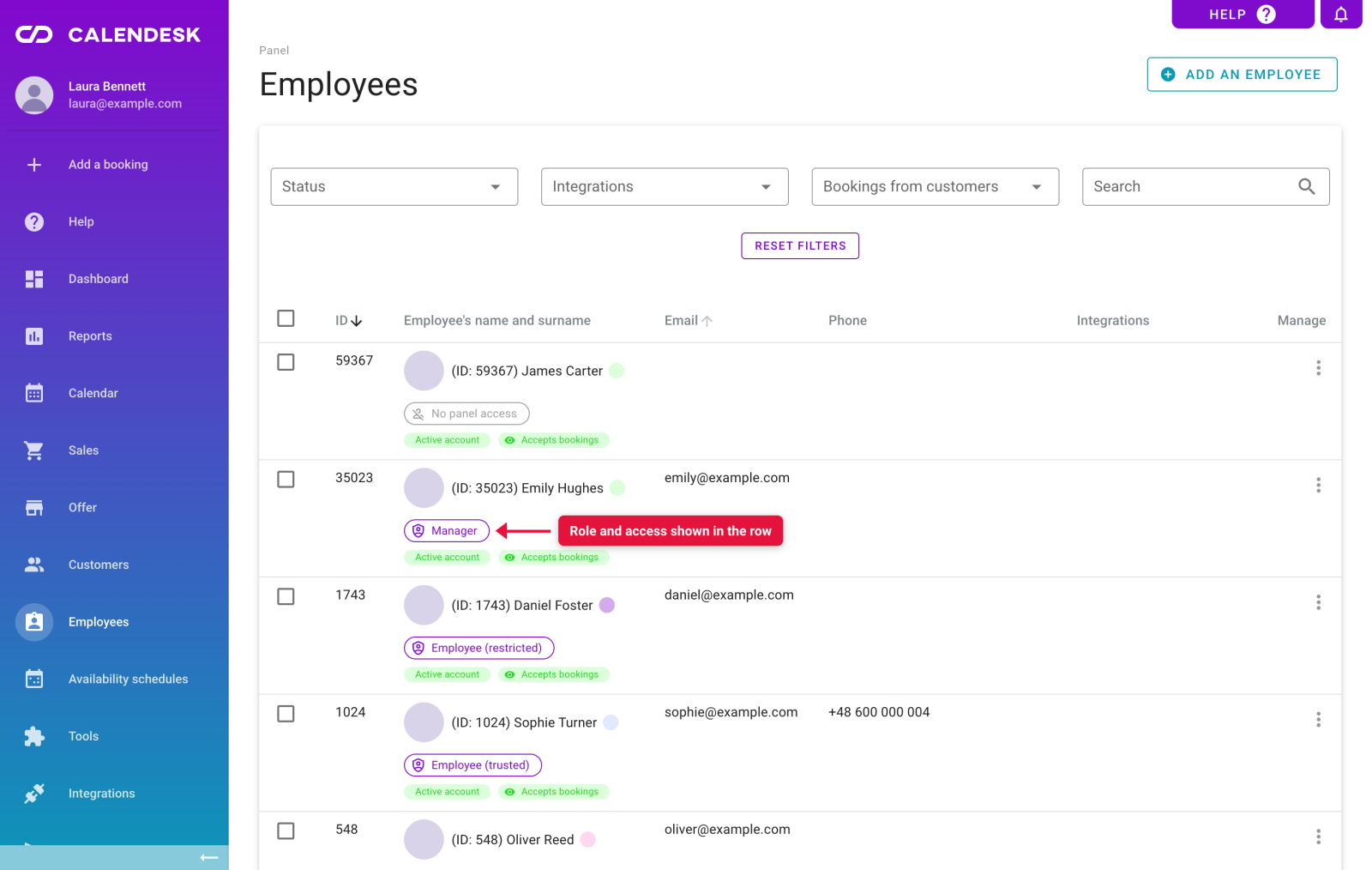Click Oliver Reed's pink color dot
Image resolution: width=1372 pixels, height=870 pixels.
click(588, 839)
